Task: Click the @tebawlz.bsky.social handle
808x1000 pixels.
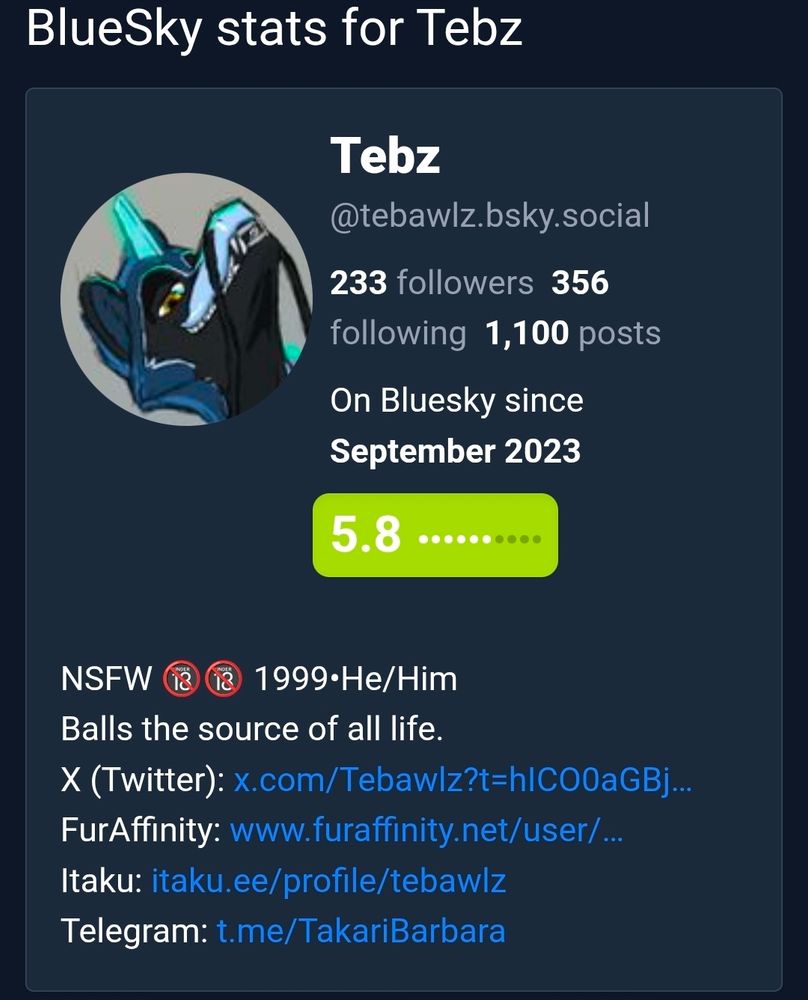Action: [x=490, y=216]
